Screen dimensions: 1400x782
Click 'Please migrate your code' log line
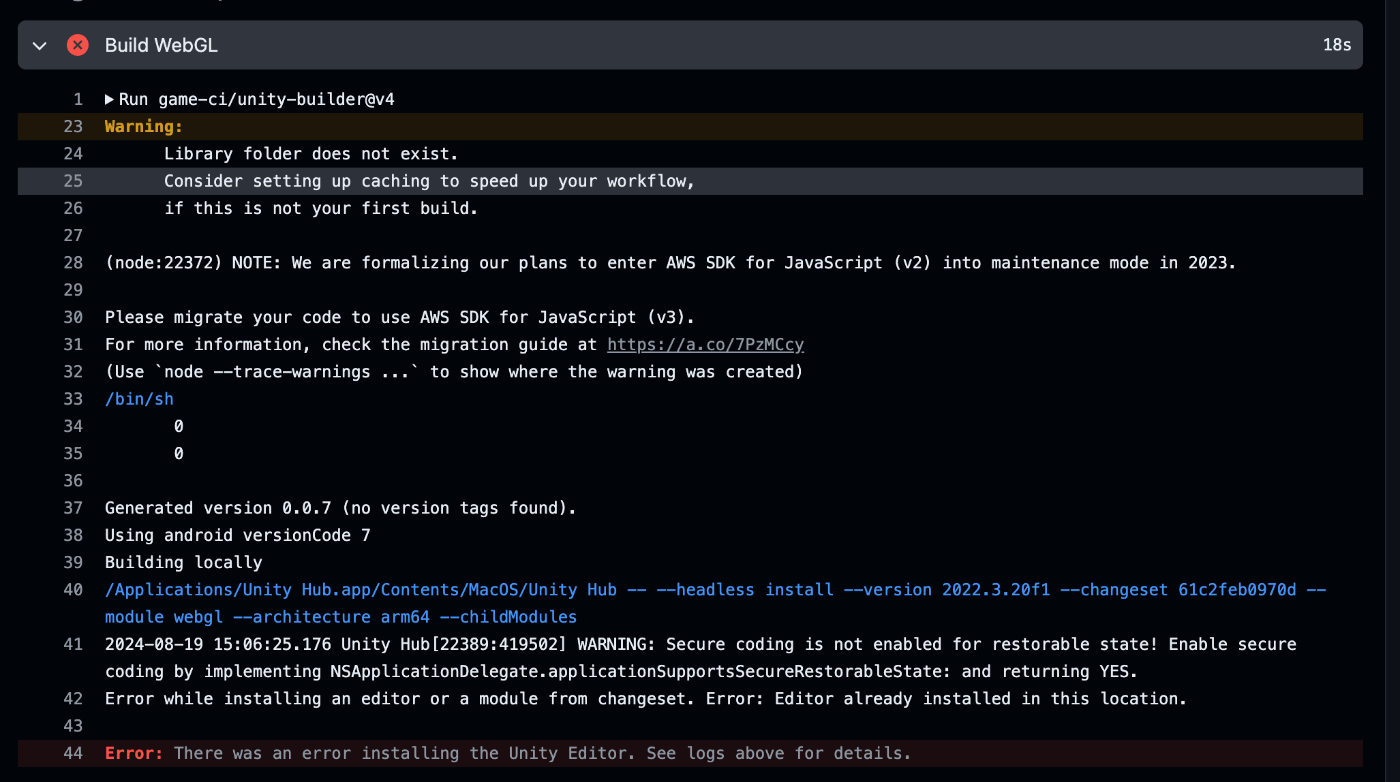click(x=399, y=317)
